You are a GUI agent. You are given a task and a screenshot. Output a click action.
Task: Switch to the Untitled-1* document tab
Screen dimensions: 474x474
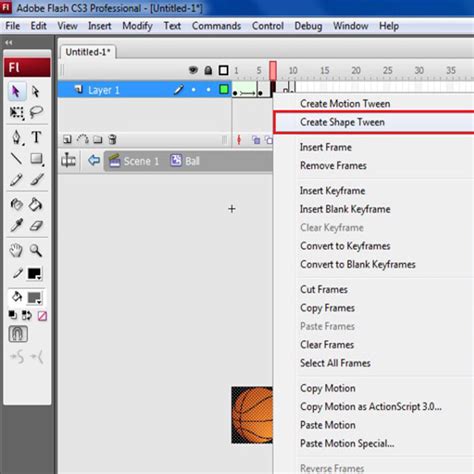pos(88,52)
